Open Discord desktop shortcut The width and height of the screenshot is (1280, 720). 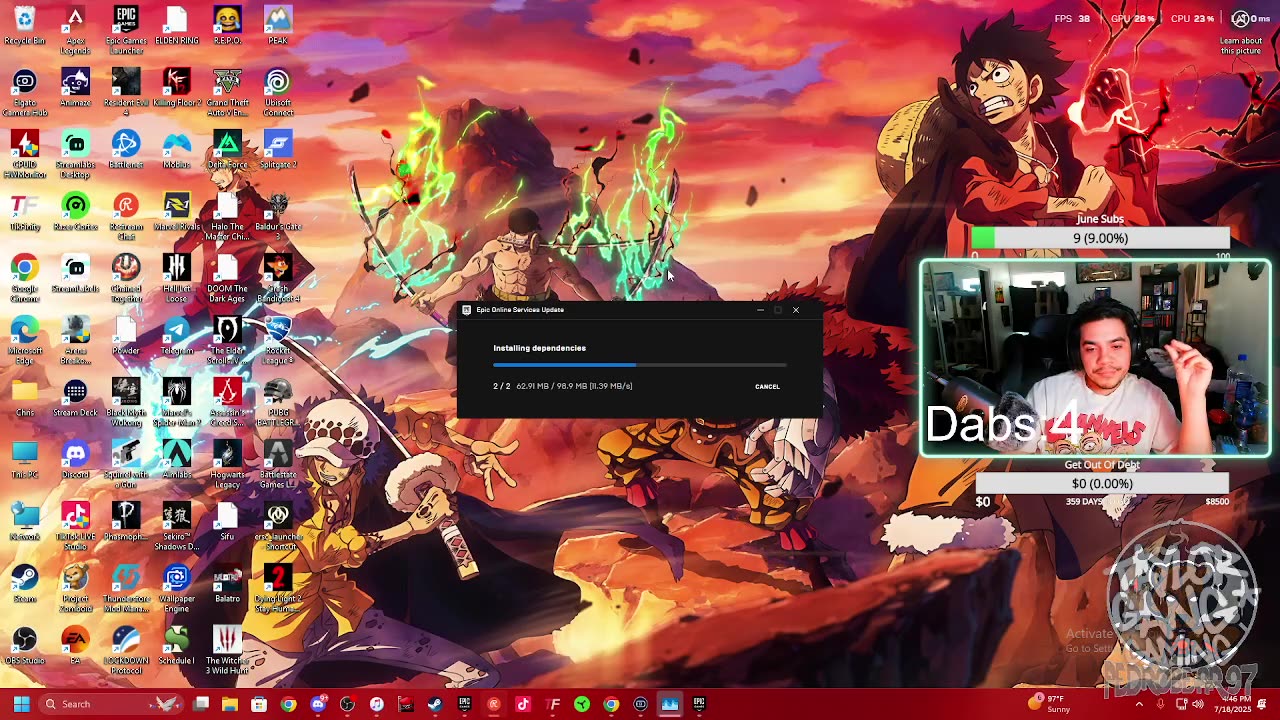click(x=75, y=461)
